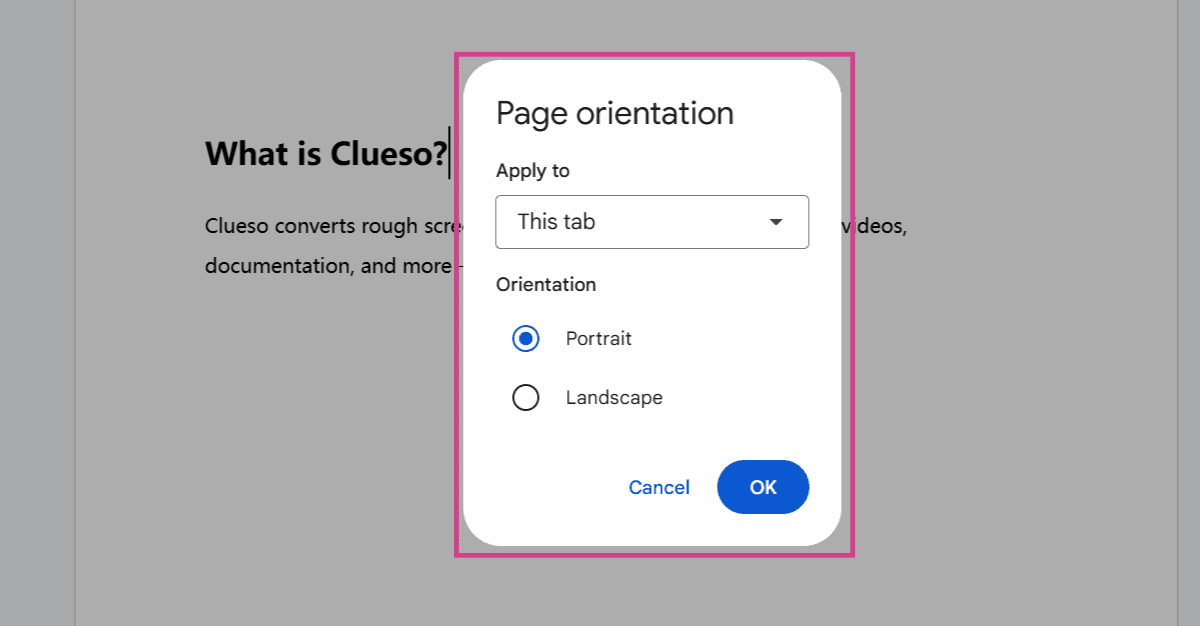Click the gray margin right of page

coord(1189,313)
